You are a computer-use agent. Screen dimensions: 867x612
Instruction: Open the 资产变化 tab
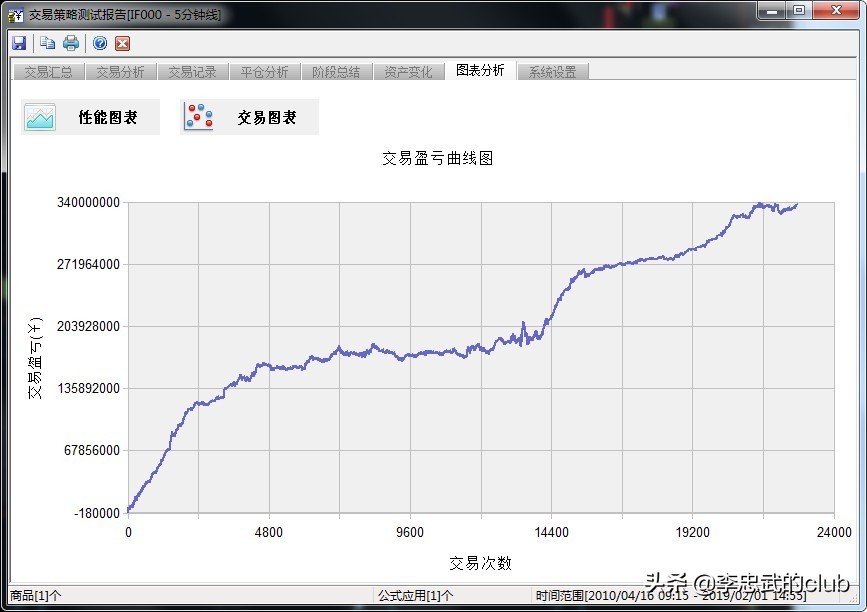409,71
